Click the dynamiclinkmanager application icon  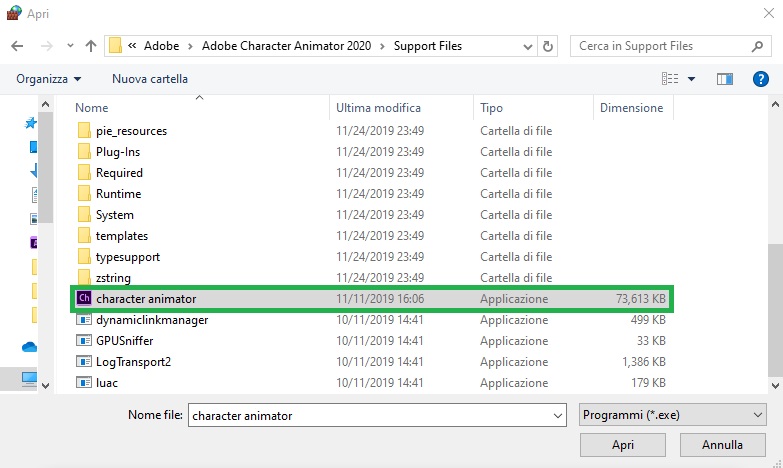[x=84, y=320]
